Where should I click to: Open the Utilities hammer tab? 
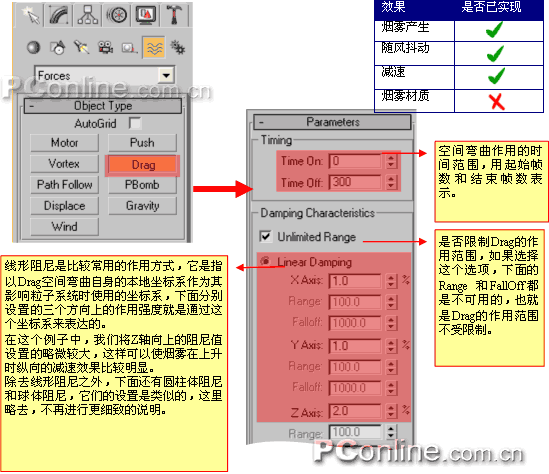[x=174, y=15]
